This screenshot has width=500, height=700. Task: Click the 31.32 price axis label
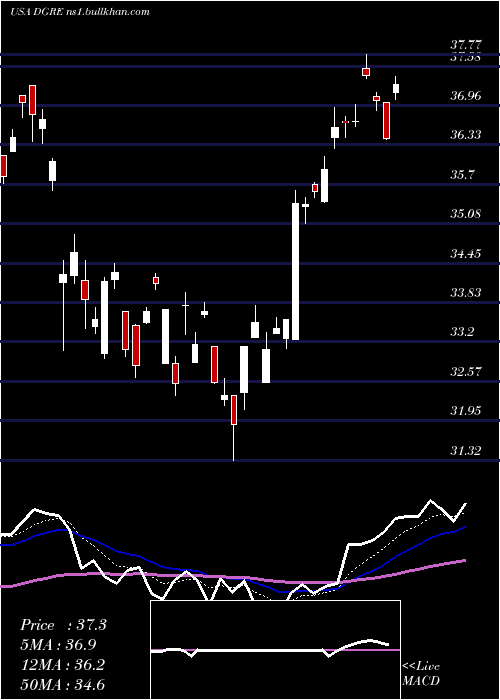(x=466, y=451)
